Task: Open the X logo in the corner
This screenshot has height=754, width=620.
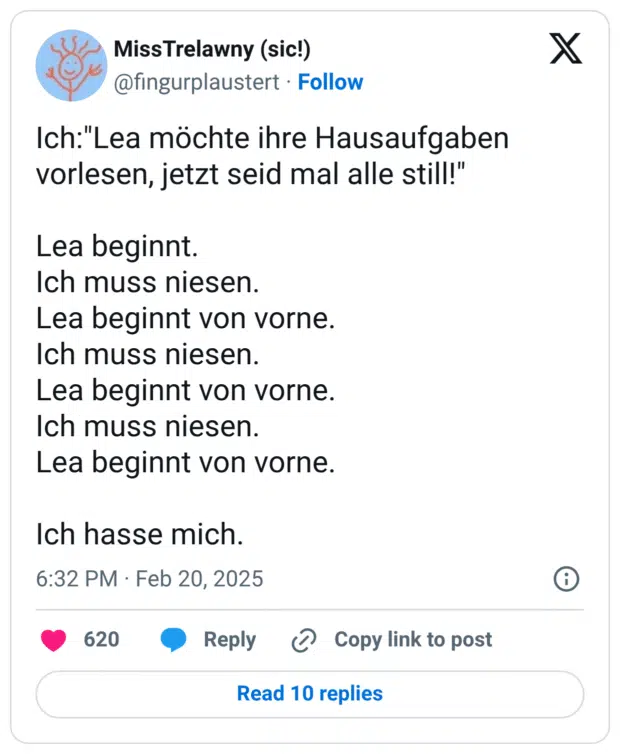Action: click(x=566, y=49)
